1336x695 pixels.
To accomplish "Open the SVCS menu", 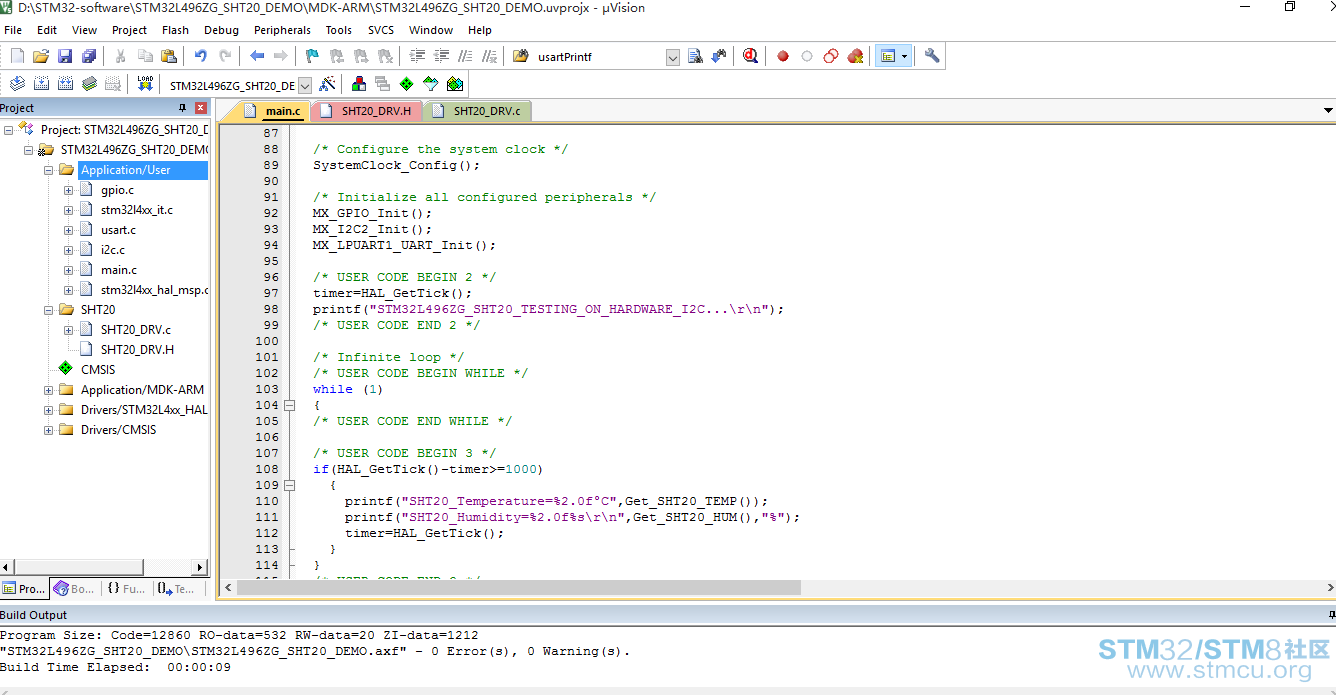I will [380, 30].
